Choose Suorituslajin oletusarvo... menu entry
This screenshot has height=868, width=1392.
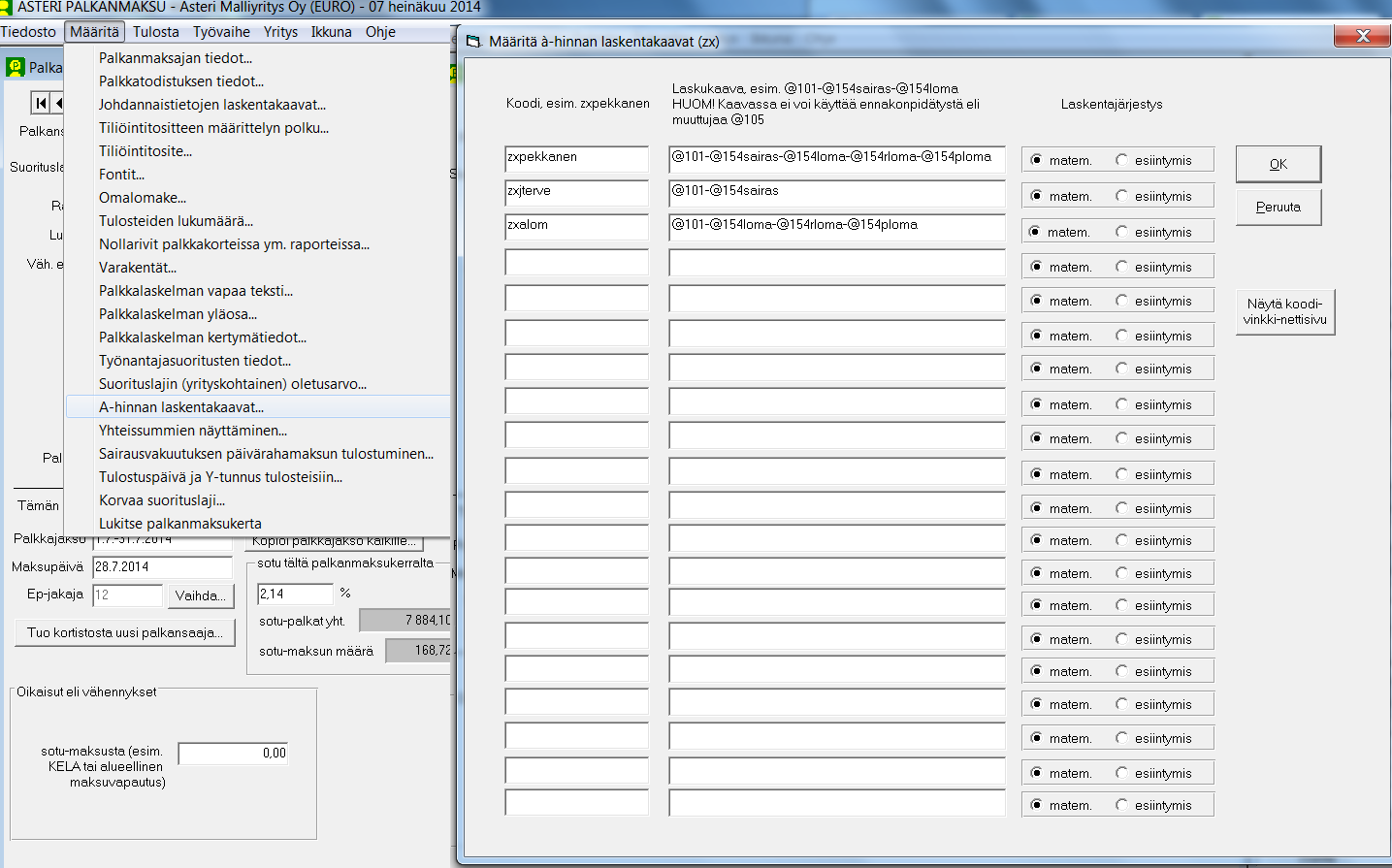tap(258, 384)
